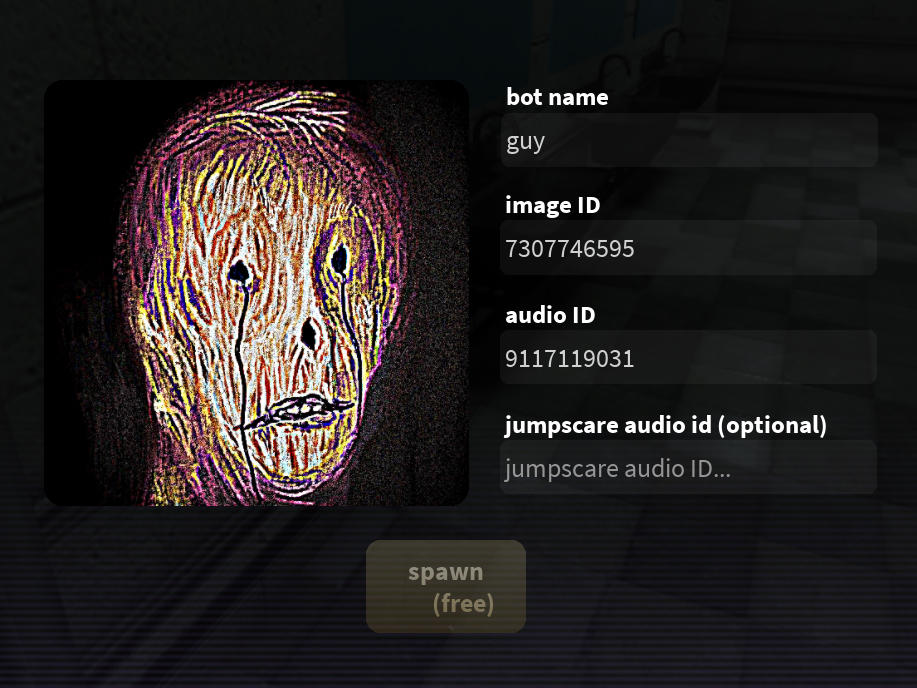Click the empty jumpscare audio ID field

(x=689, y=467)
